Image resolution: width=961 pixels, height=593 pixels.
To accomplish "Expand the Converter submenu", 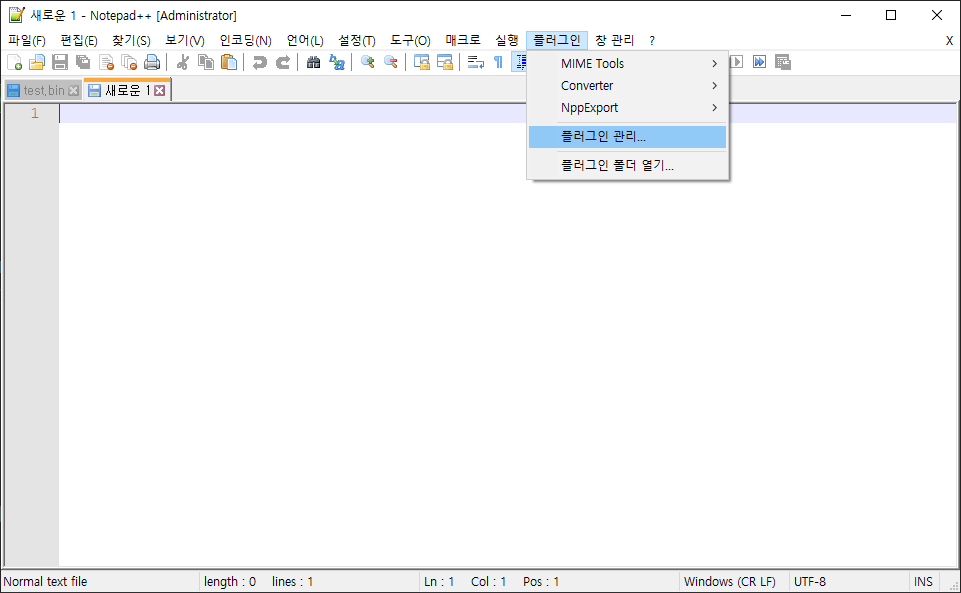I will point(628,86).
